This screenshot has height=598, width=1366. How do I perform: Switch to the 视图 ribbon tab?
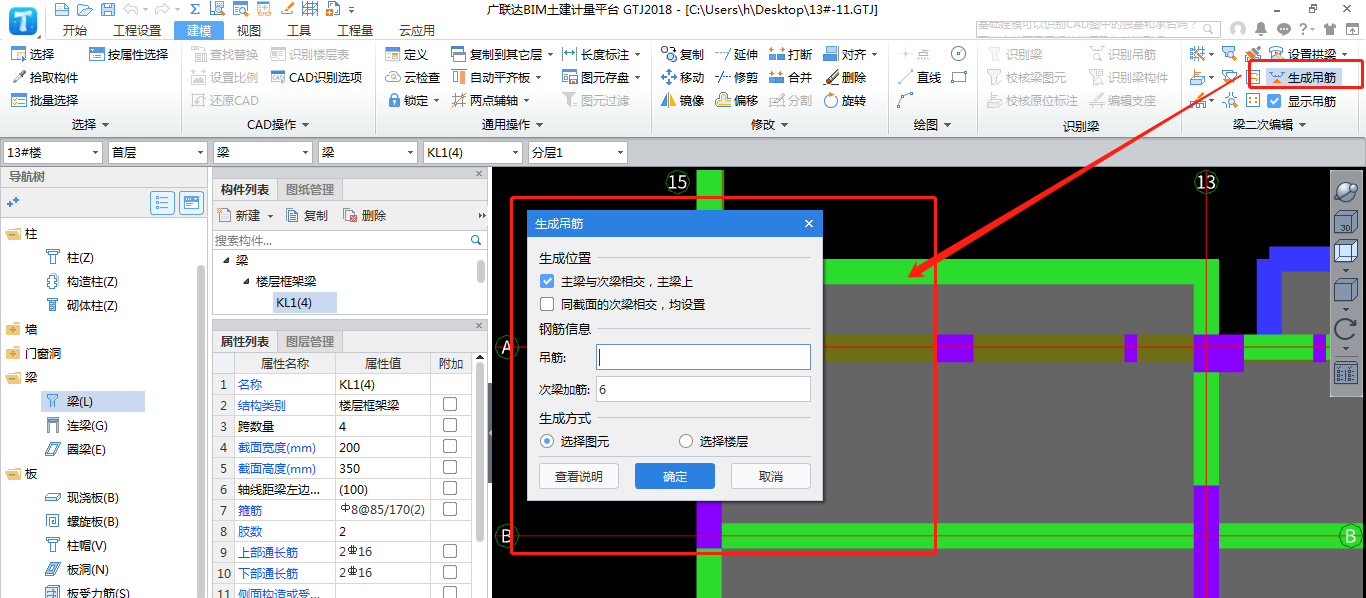pyautogui.click(x=249, y=30)
